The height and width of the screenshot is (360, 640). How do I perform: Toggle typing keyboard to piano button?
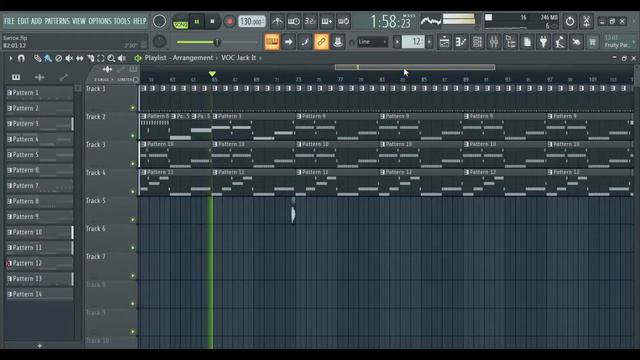coord(272,42)
